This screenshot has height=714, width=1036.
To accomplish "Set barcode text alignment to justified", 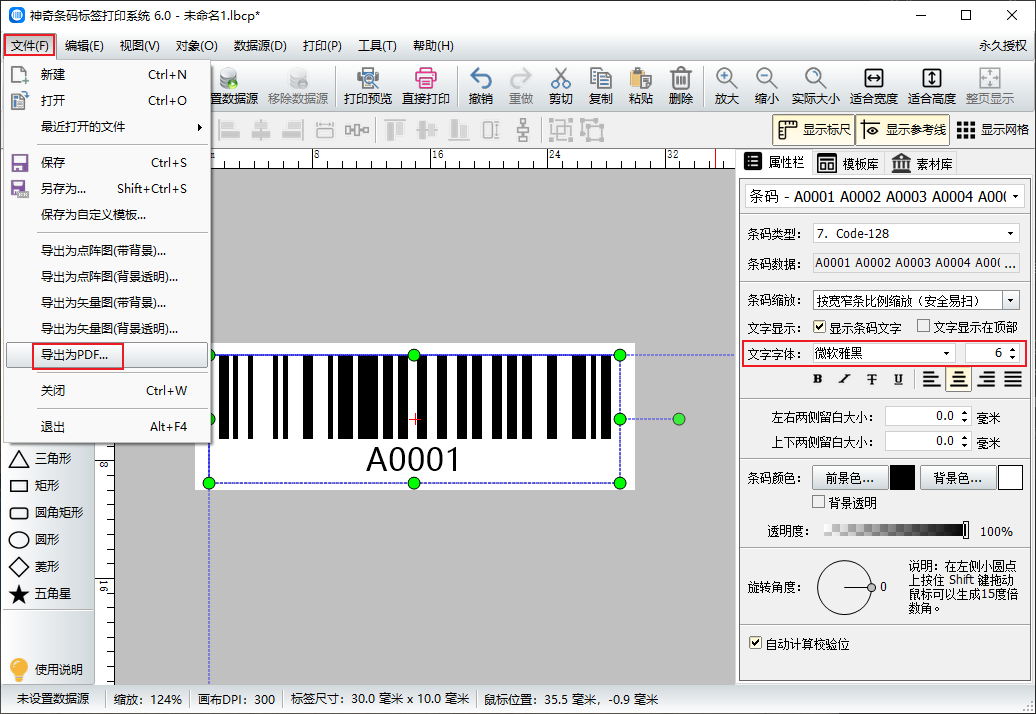I will 1013,379.
